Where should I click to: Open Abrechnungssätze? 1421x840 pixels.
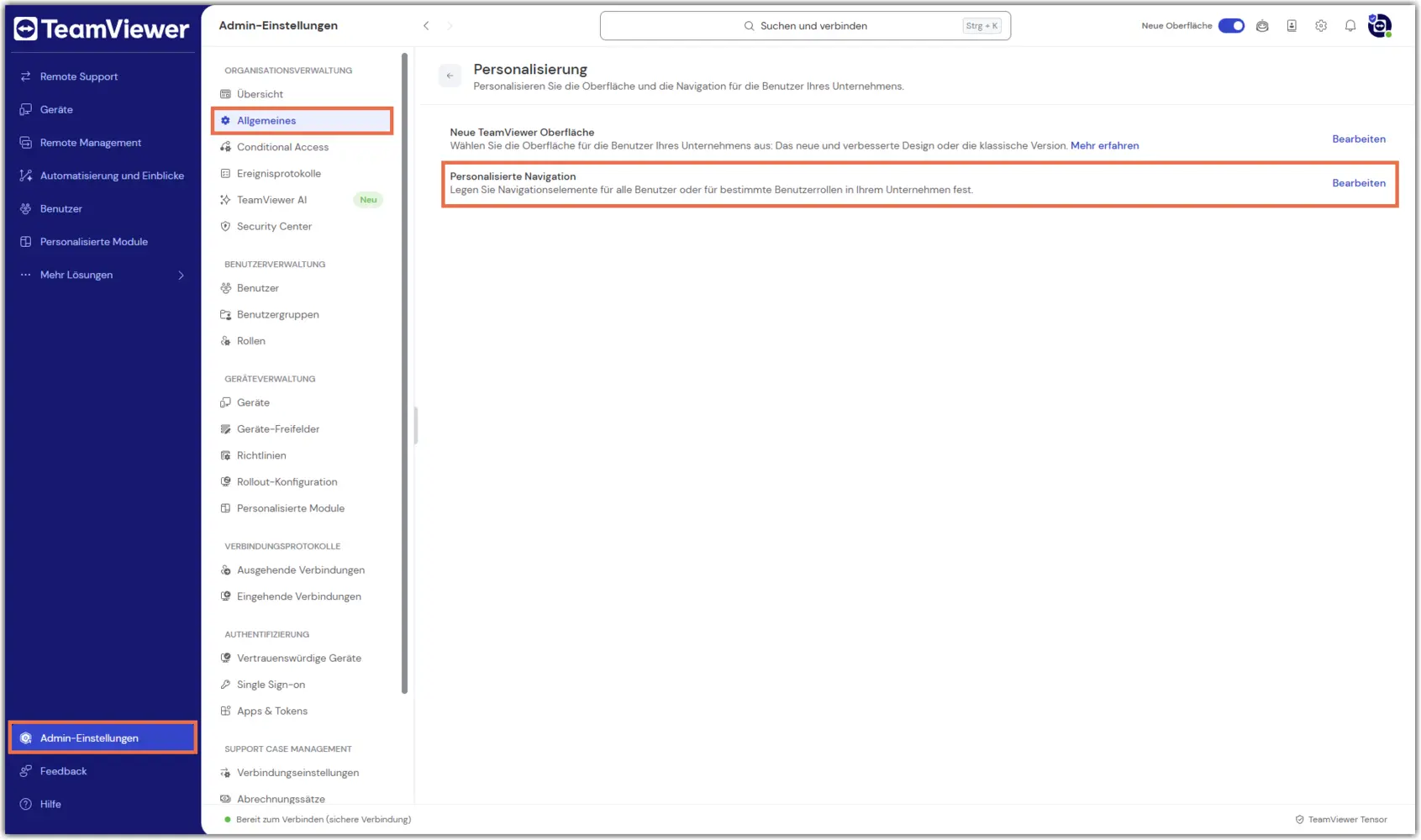(303, 799)
